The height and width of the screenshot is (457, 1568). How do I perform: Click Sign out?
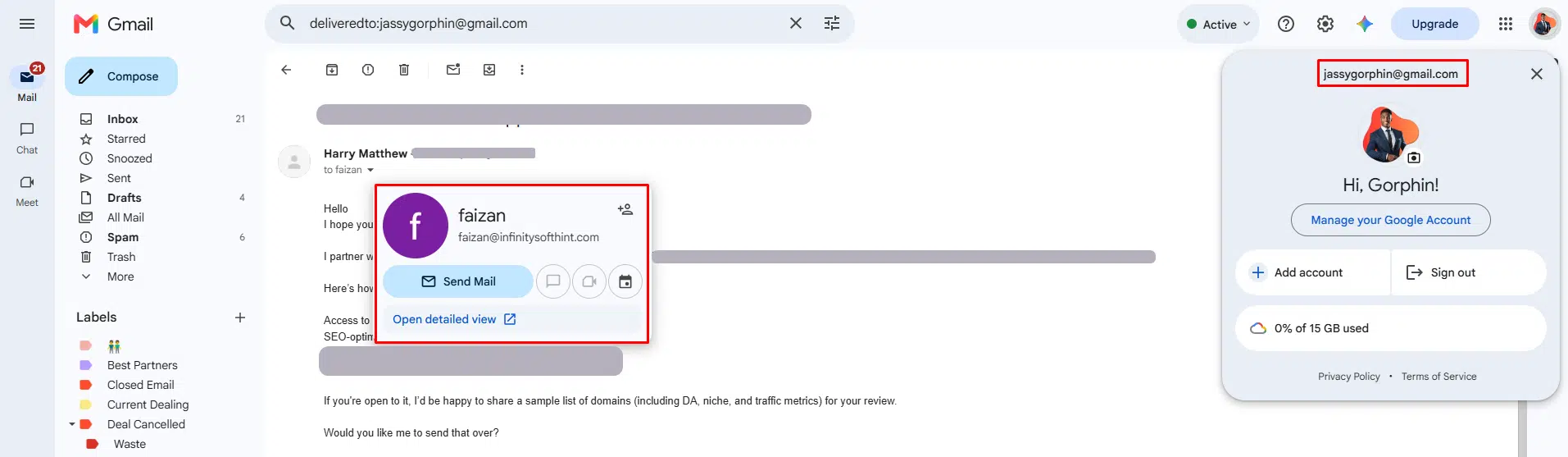click(1469, 272)
